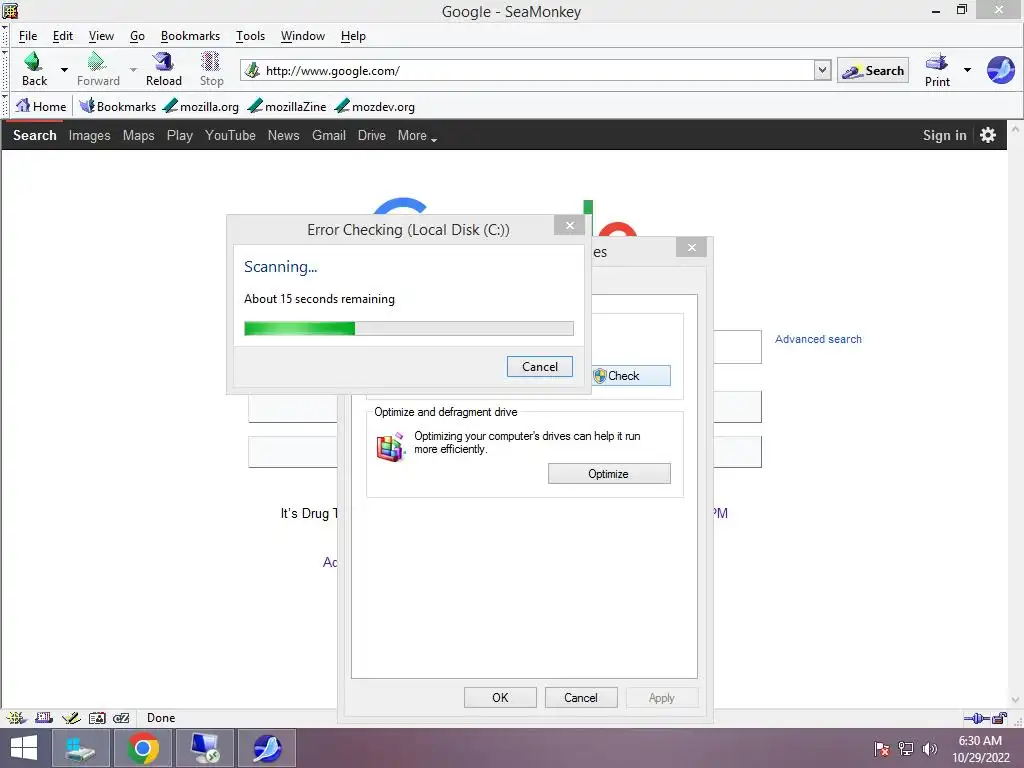The image size is (1024, 768).
Task: Click the Home bookmark toolbar button
Action: pos(40,106)
